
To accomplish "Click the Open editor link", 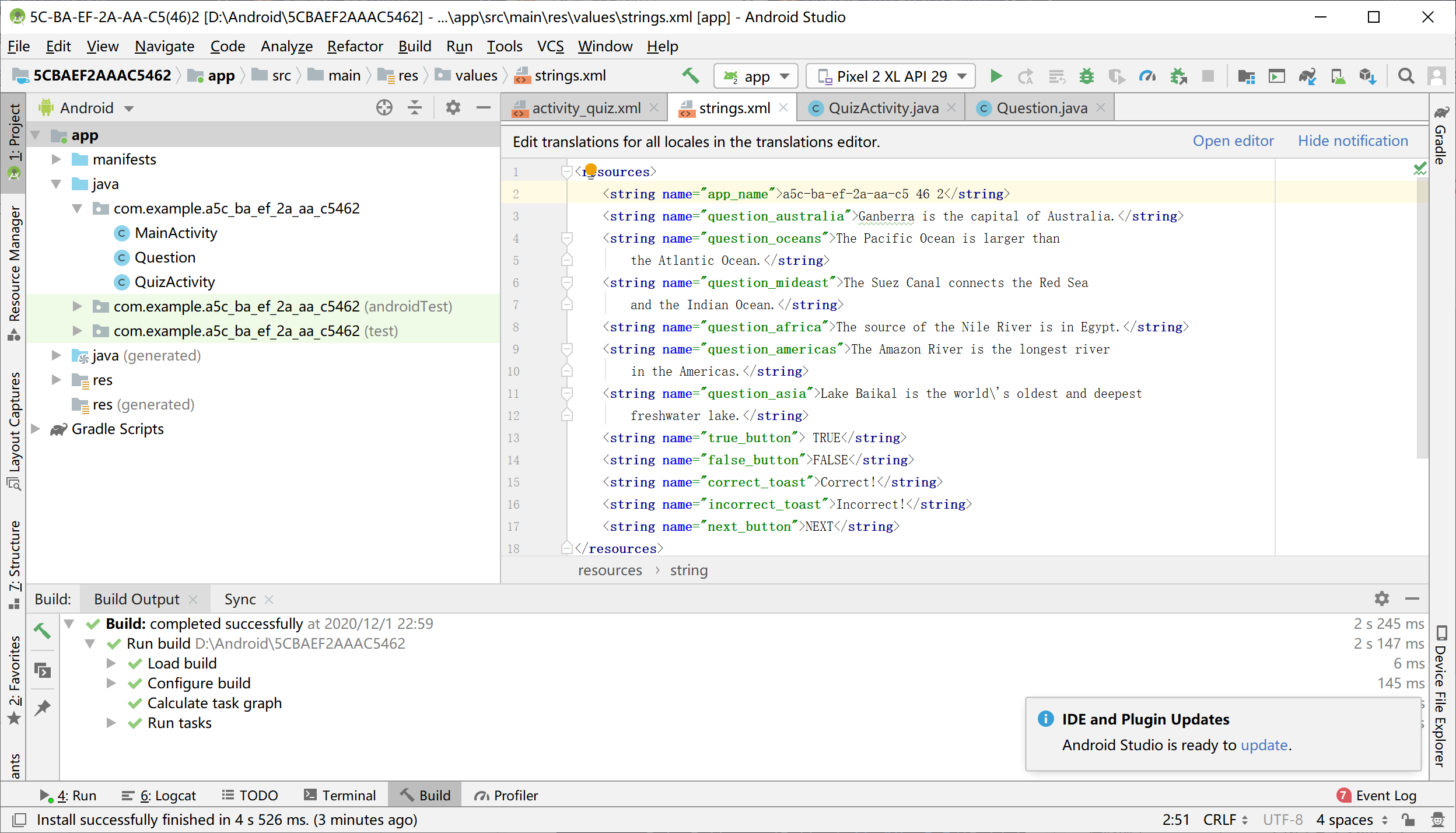I will point(1233,141).
